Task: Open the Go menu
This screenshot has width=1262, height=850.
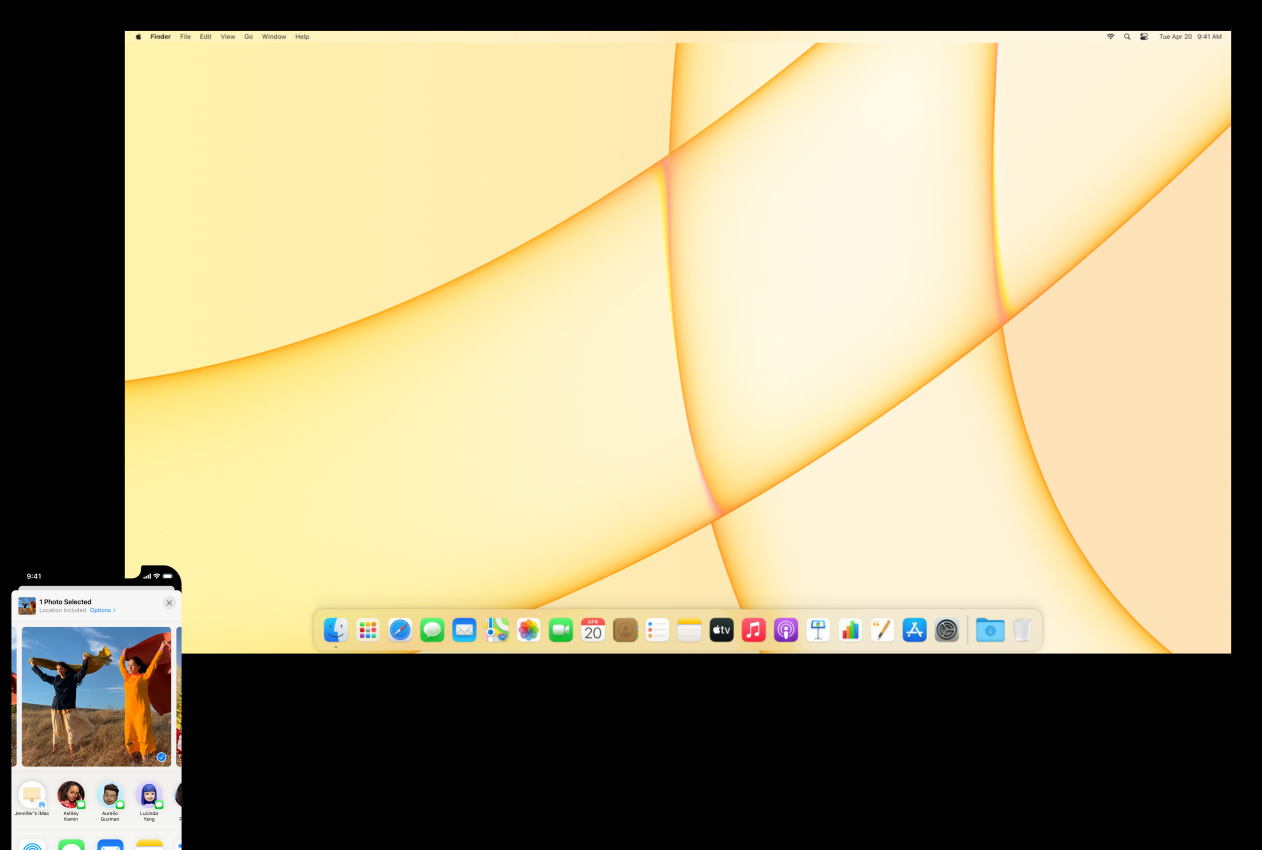Action: point(248,37)
